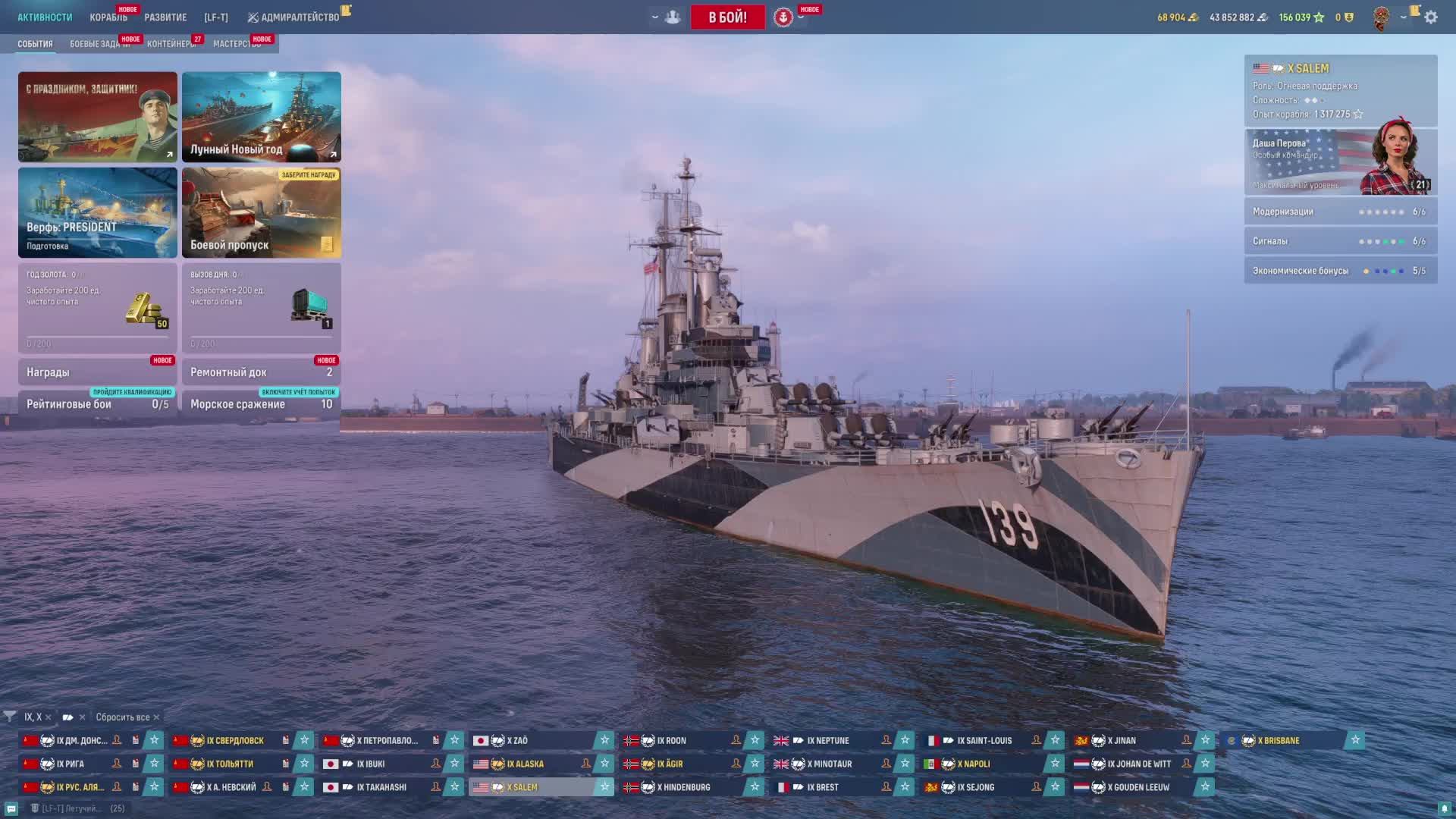Open player profile avatar emblem
Image resolution: width=1456 pixels, height=819 pixels.
tap(1382, 17)
